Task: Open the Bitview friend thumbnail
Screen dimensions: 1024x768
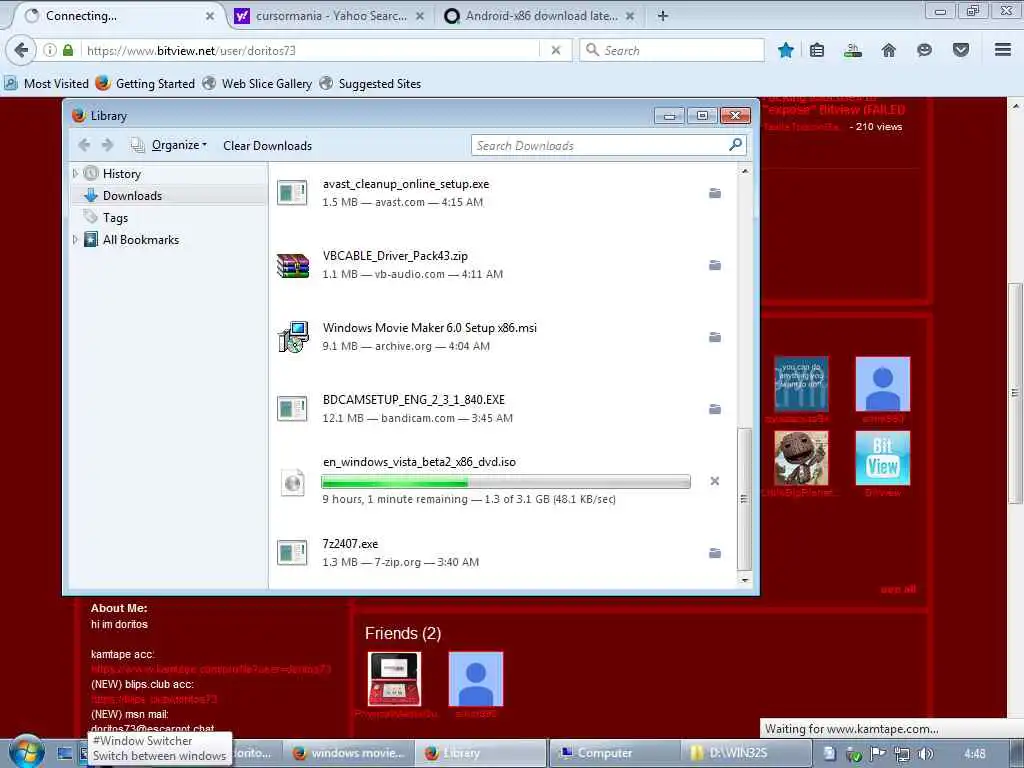Action: (882, 458)
